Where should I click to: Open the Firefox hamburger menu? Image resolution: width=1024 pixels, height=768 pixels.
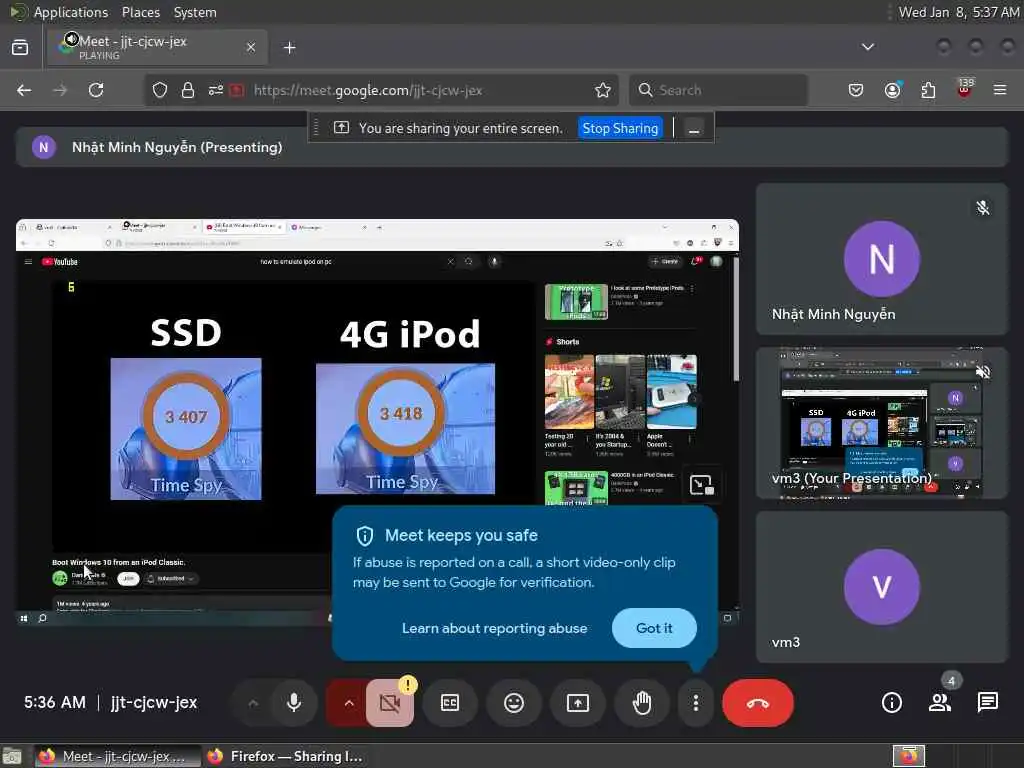(x=1000, y=90)
